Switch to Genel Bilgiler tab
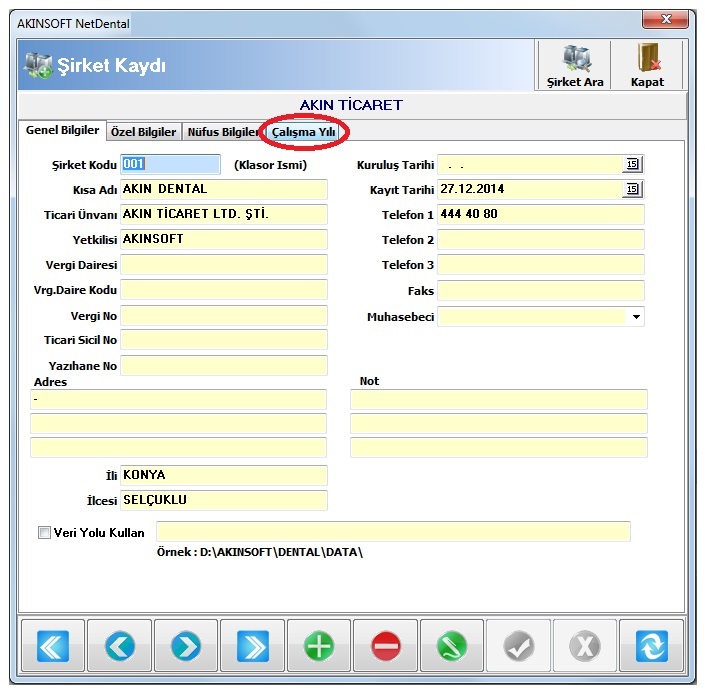This screenshot has height=694, width=705. (62, 130)
